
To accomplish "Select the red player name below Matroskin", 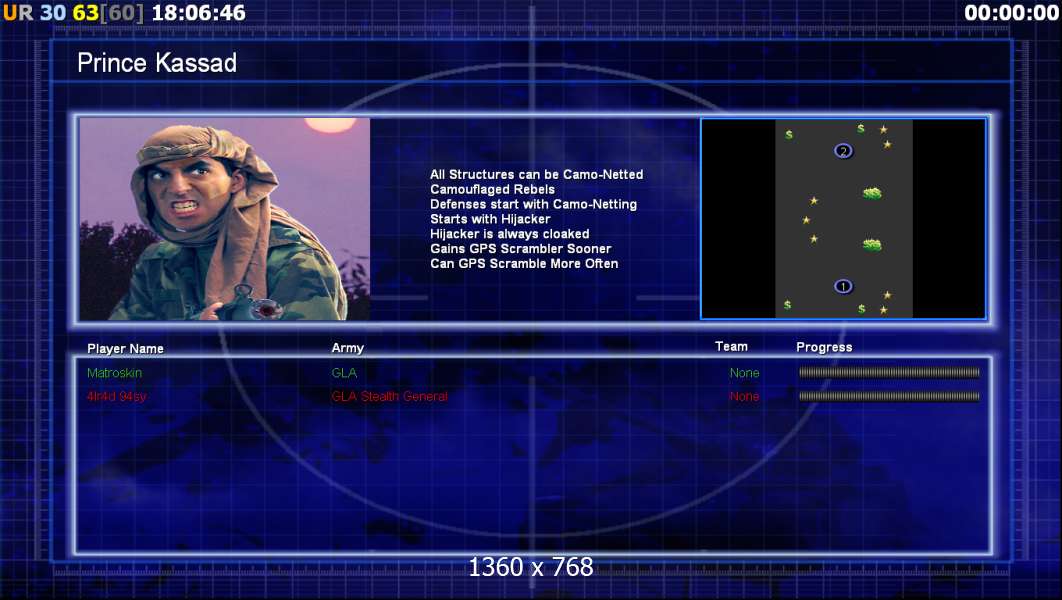I will point(116,396).
